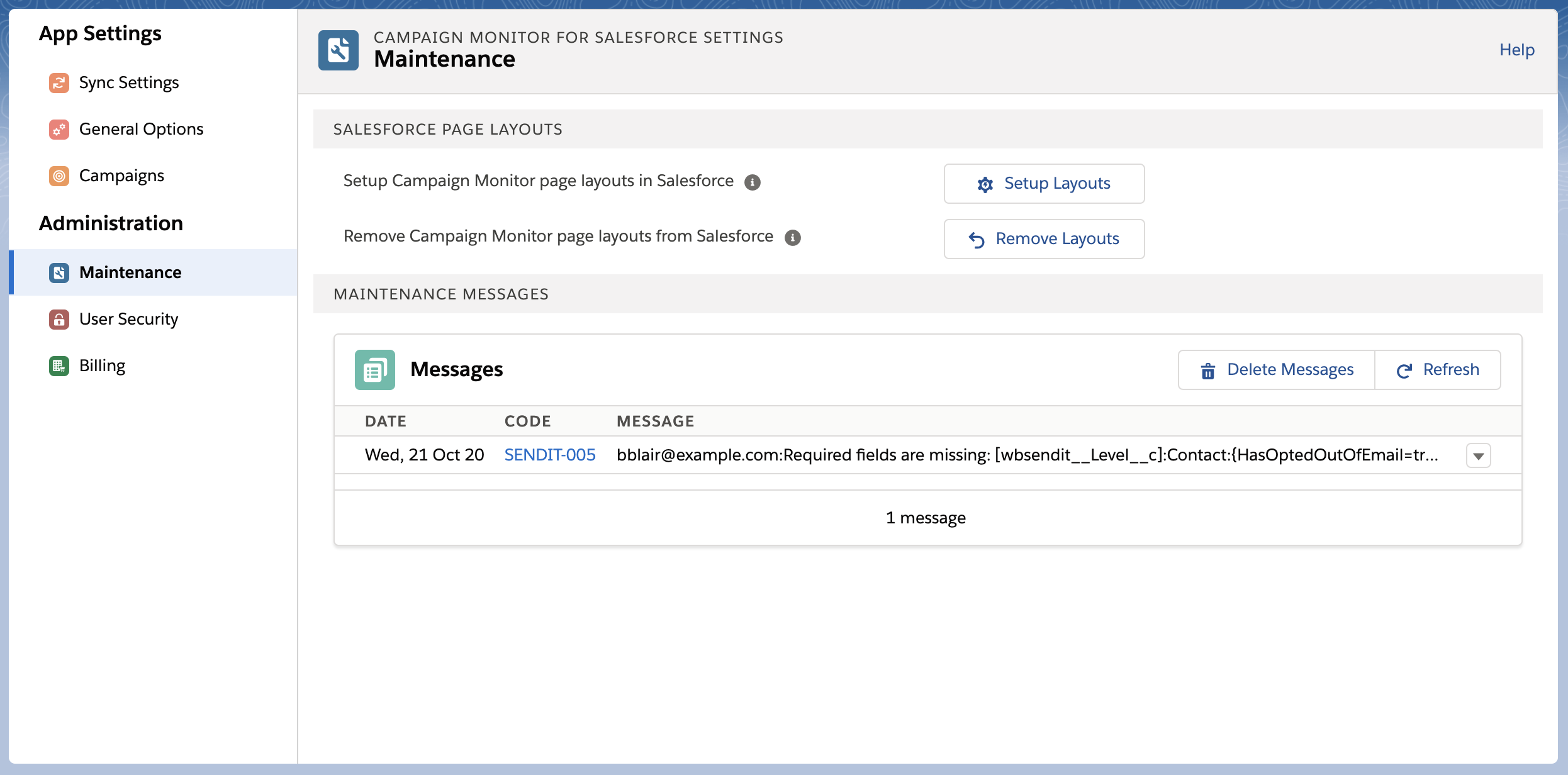1568x775 pixels.
Task: Refresh the messages list
Action: (1438, 370)
